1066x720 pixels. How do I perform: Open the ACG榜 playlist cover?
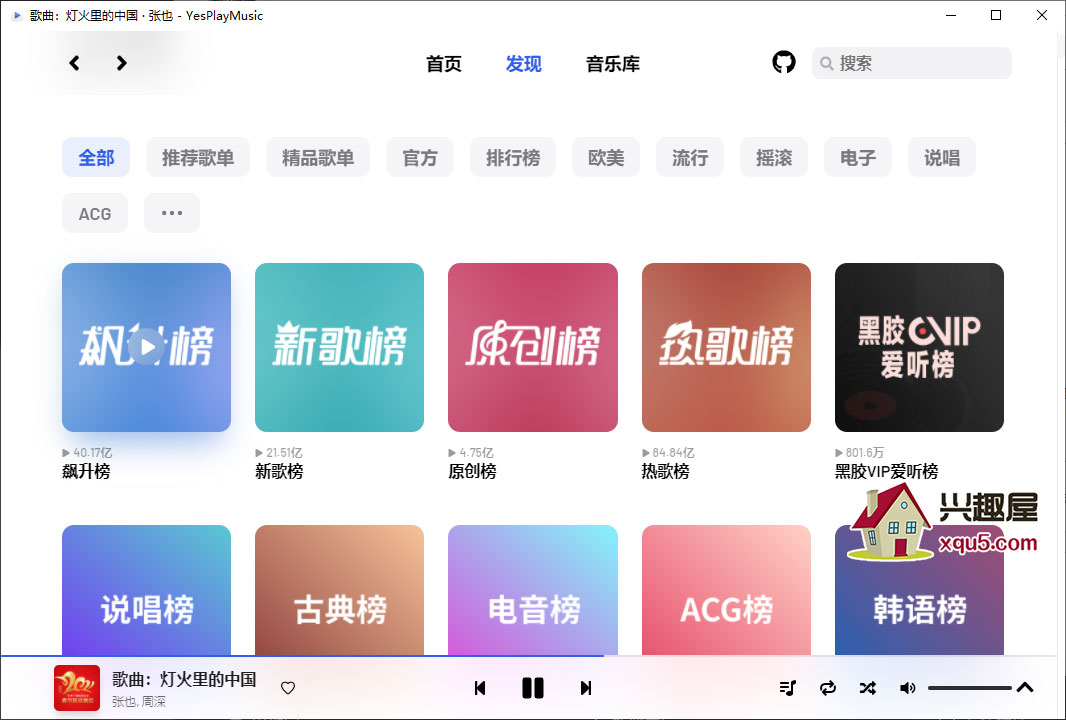726,590
